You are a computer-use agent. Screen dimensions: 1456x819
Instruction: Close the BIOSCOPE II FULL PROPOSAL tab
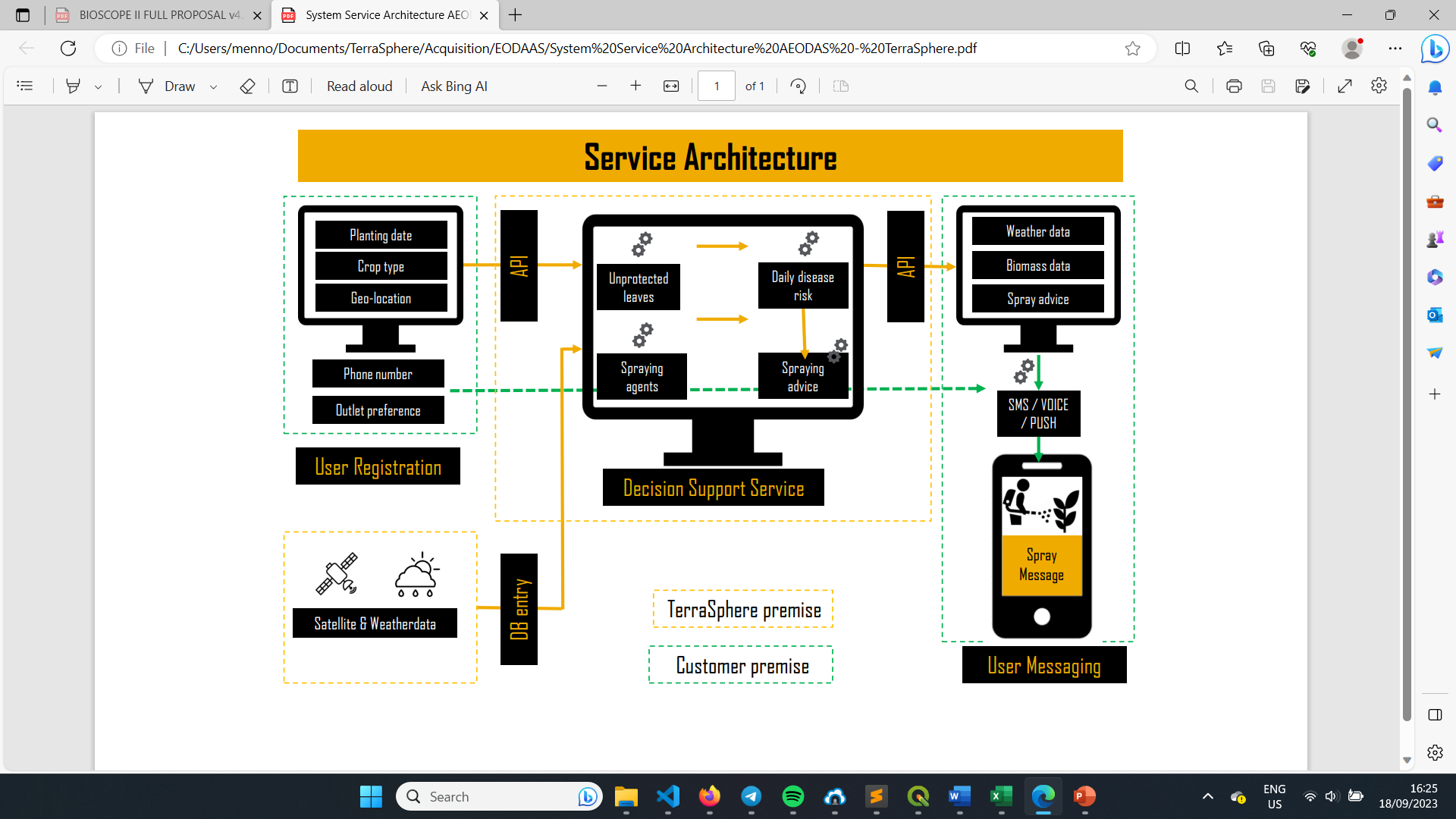(257, 15)
